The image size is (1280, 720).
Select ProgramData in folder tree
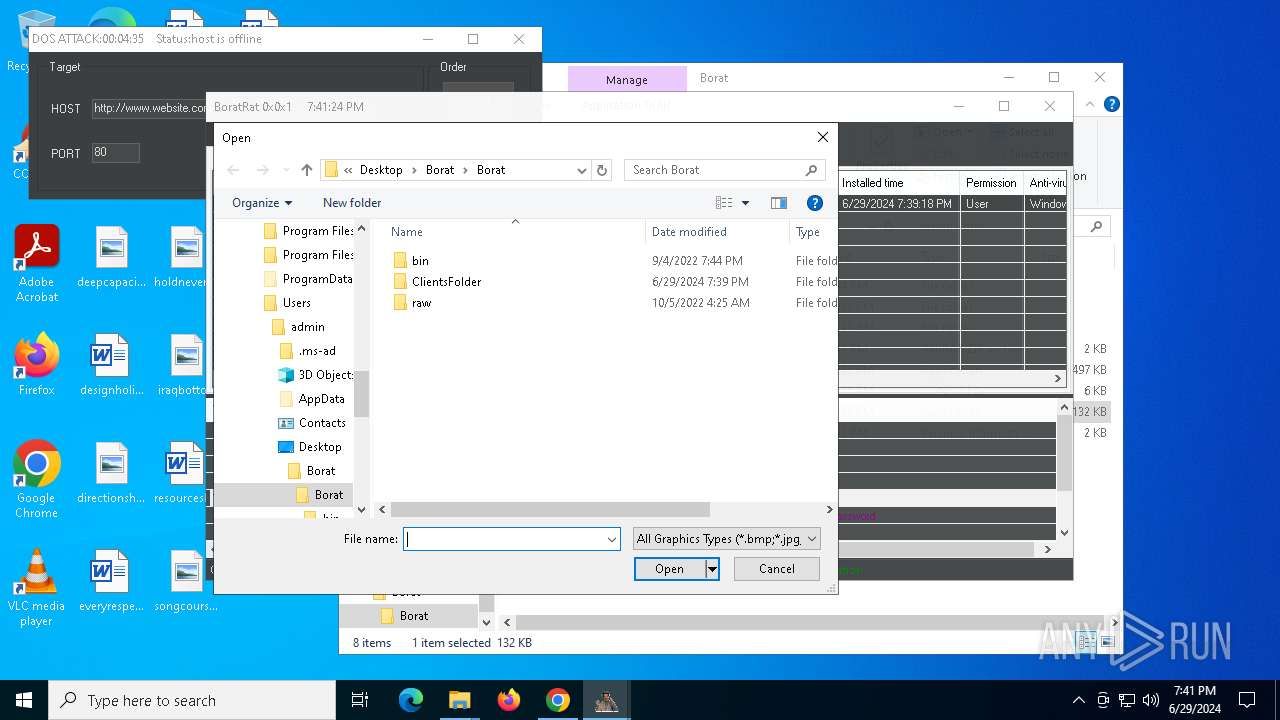point(307,279)
